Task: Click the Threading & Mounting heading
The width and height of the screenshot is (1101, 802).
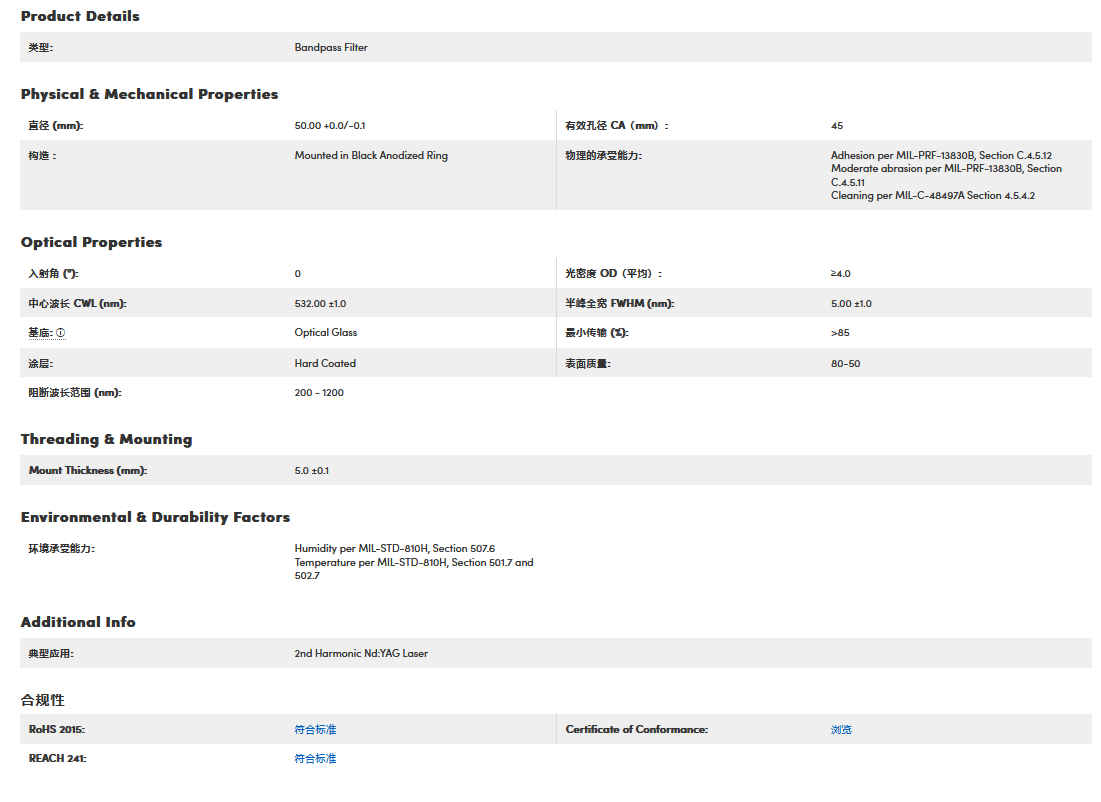Action: pos(106,439)
